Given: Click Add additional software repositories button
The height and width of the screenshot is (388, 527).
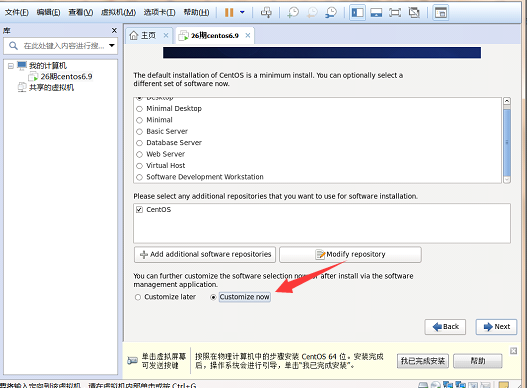Looking at the screenshot, I should pos(205,255).
